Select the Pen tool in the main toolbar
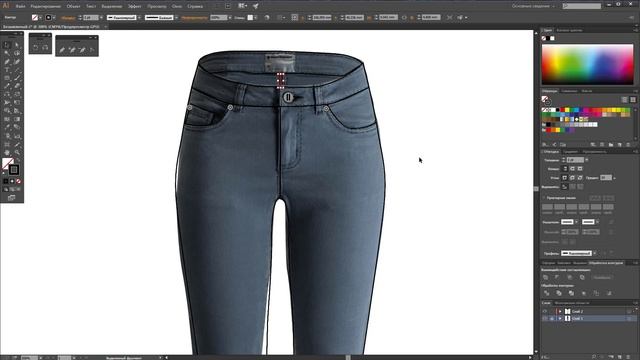The image size is (640, 360). (7, 62)
